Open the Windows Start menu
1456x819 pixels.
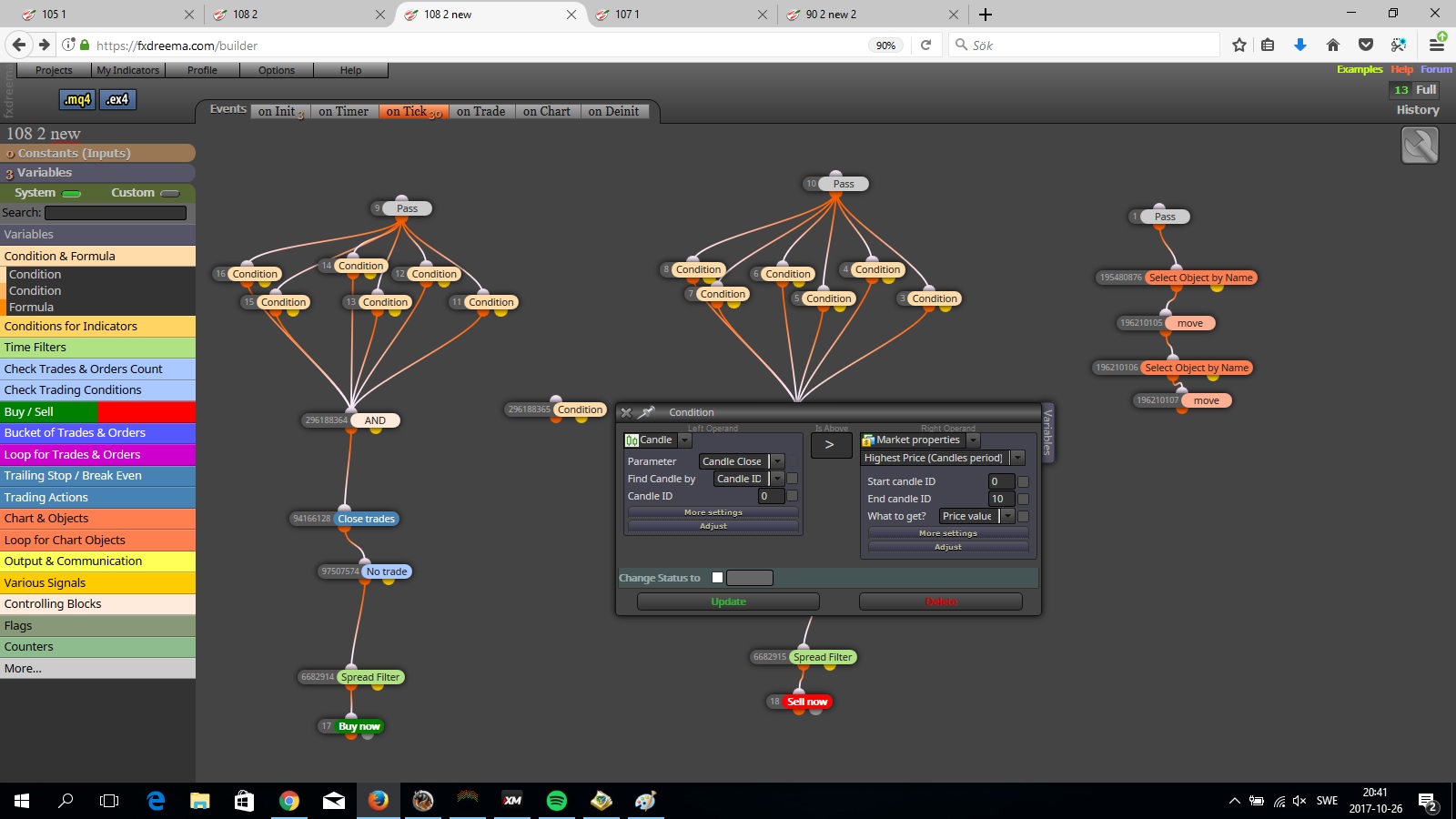pyautogui.click(x=22, y=801)
